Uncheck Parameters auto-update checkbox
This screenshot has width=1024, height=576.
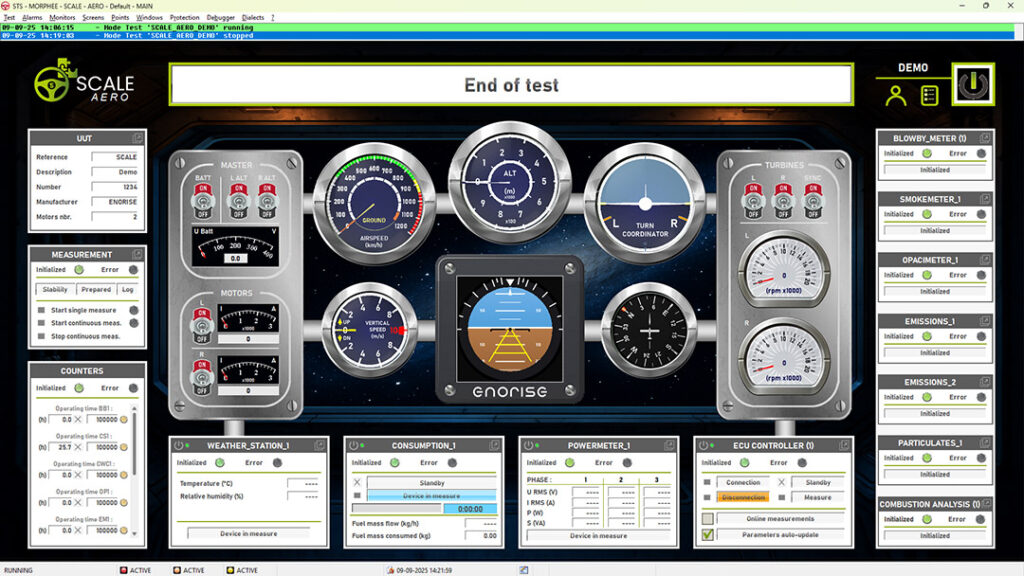(x=707, y=534)
